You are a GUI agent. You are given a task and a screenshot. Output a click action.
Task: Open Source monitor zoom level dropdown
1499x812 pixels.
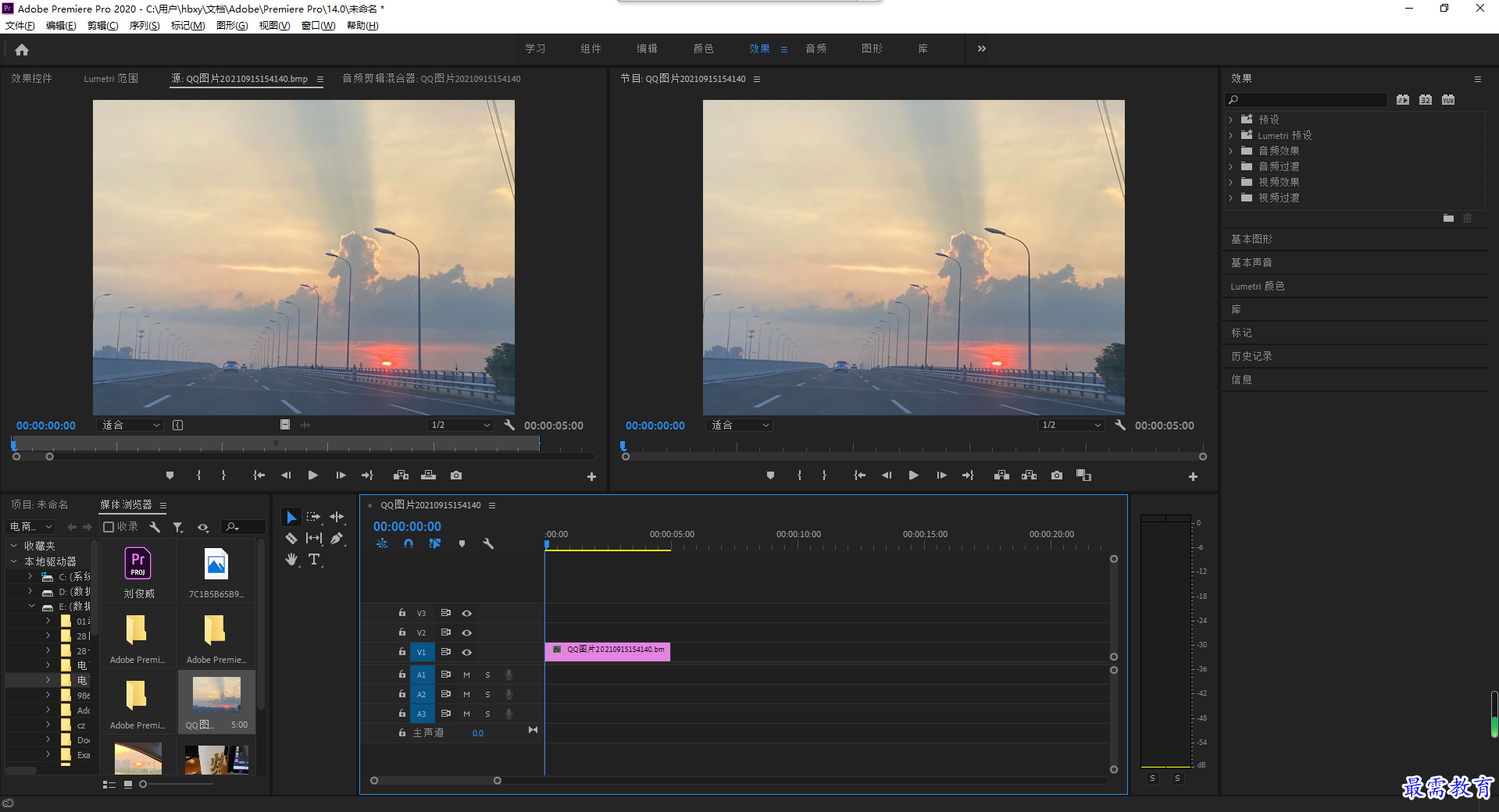130,425
